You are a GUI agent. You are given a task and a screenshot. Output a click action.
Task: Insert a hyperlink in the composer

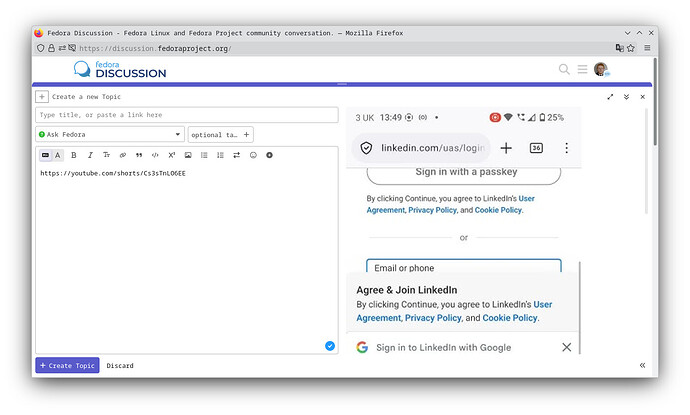pos(123,155)
